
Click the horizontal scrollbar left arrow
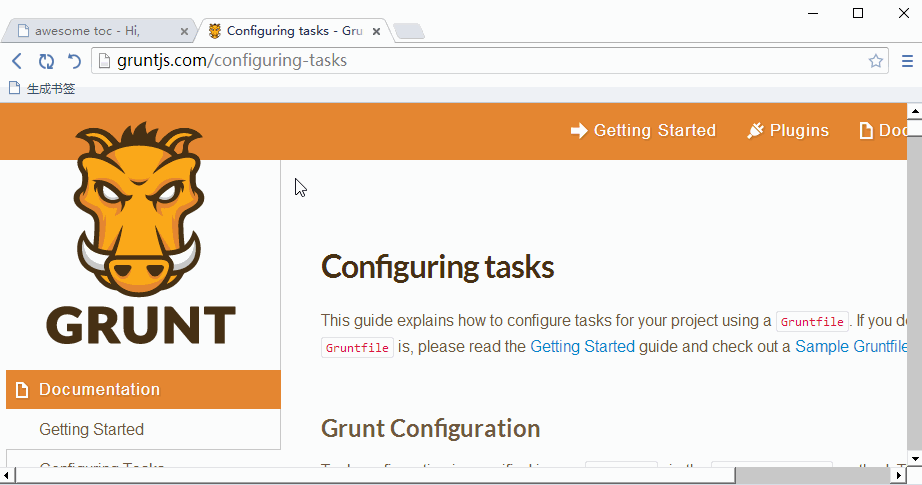pos(6,475)
